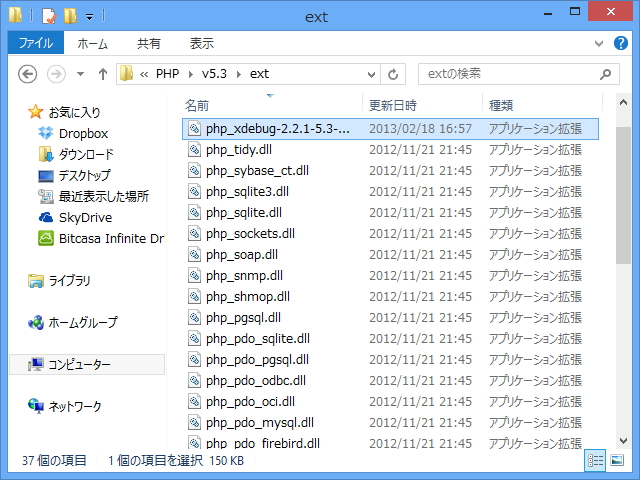Expand the ribbon with the chevron arrow
The height and width of the screenshot is (480, 640).
point(599,43)
